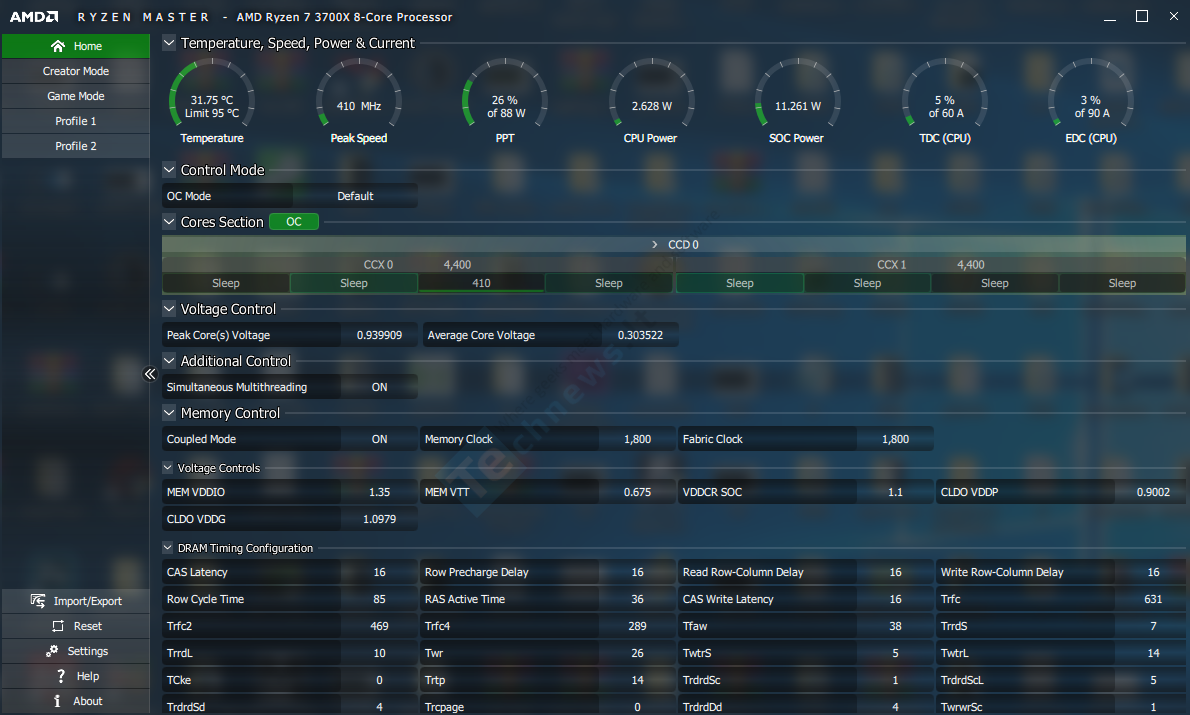The width and height of the screenshot is (1190, 715).
Task: Click the AMD logo in title bar
Action: (34, 17)
